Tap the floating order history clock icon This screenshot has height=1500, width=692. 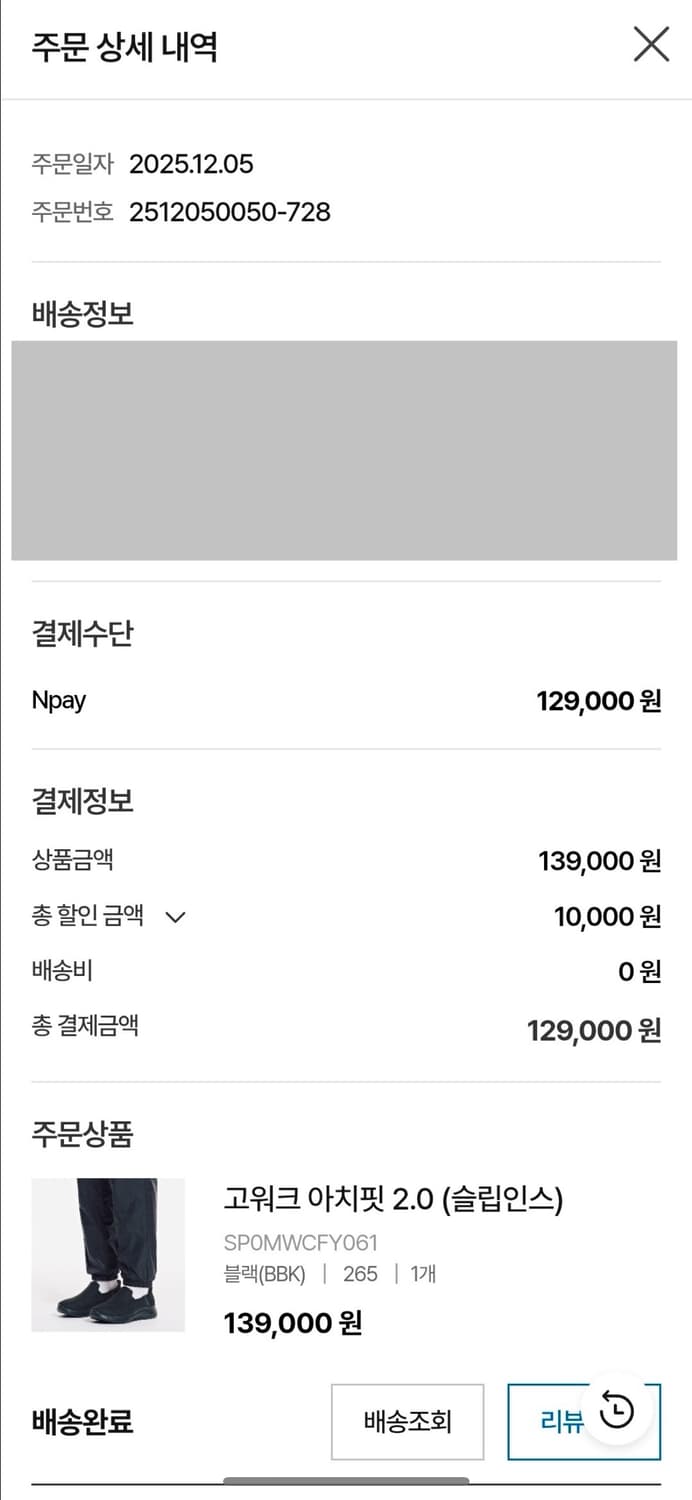(618, 1408)
